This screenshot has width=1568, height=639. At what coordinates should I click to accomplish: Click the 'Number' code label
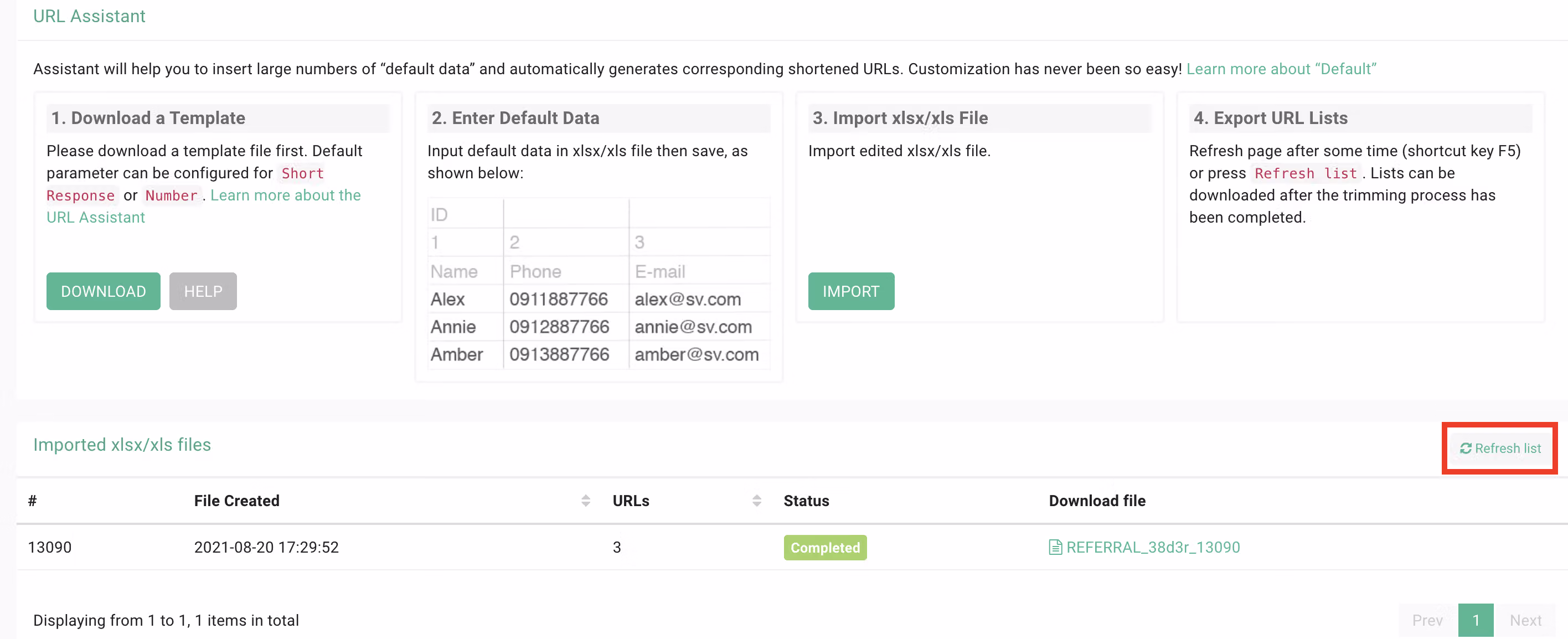tap(171, 195)
